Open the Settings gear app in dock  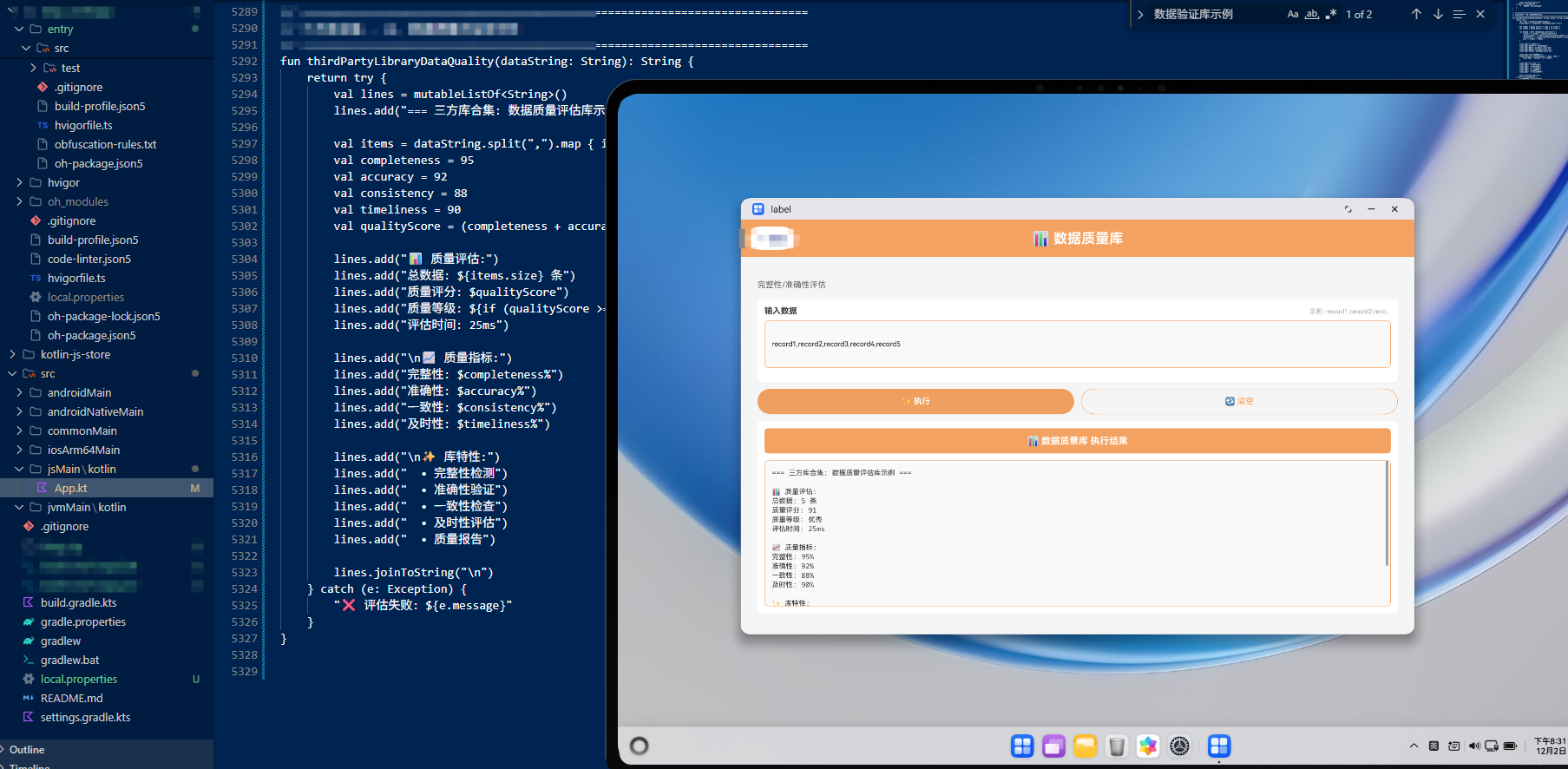pyautogui.click(x=1179, y=746)
